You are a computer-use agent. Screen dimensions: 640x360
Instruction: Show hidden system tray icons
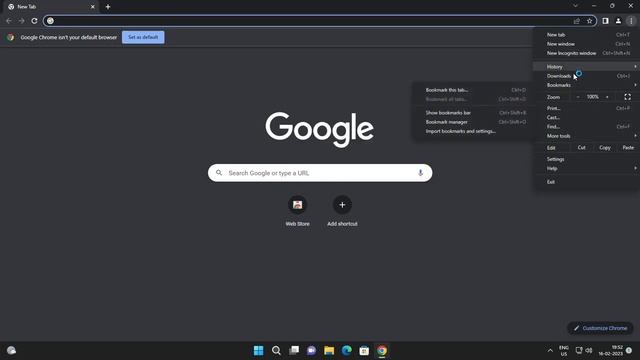click(x=550, y=351)
